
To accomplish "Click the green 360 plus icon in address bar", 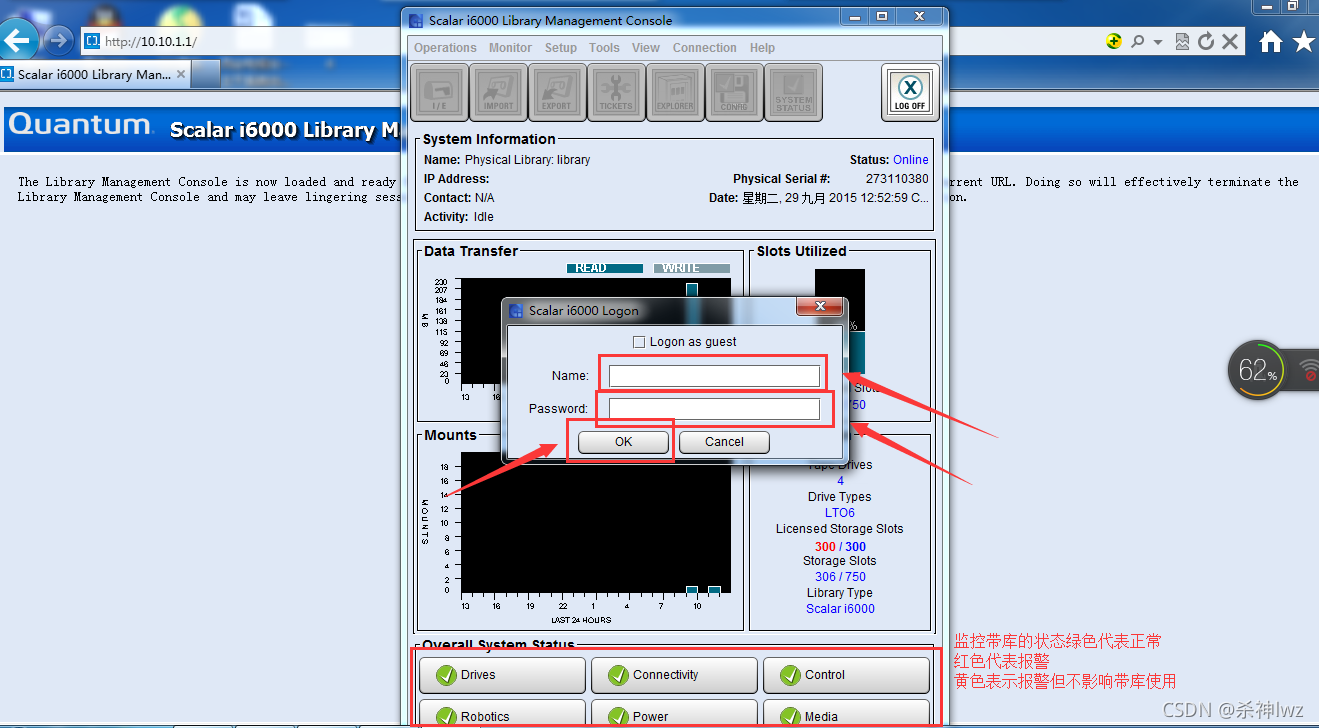I will (1113, 41).
